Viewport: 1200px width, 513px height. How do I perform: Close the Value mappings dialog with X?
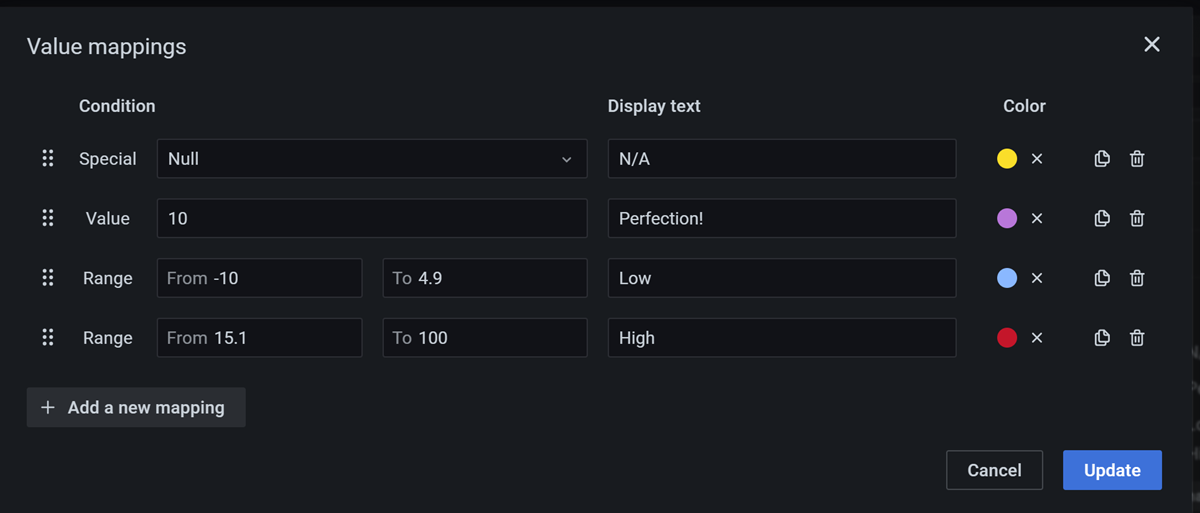tap(1152, 44)
